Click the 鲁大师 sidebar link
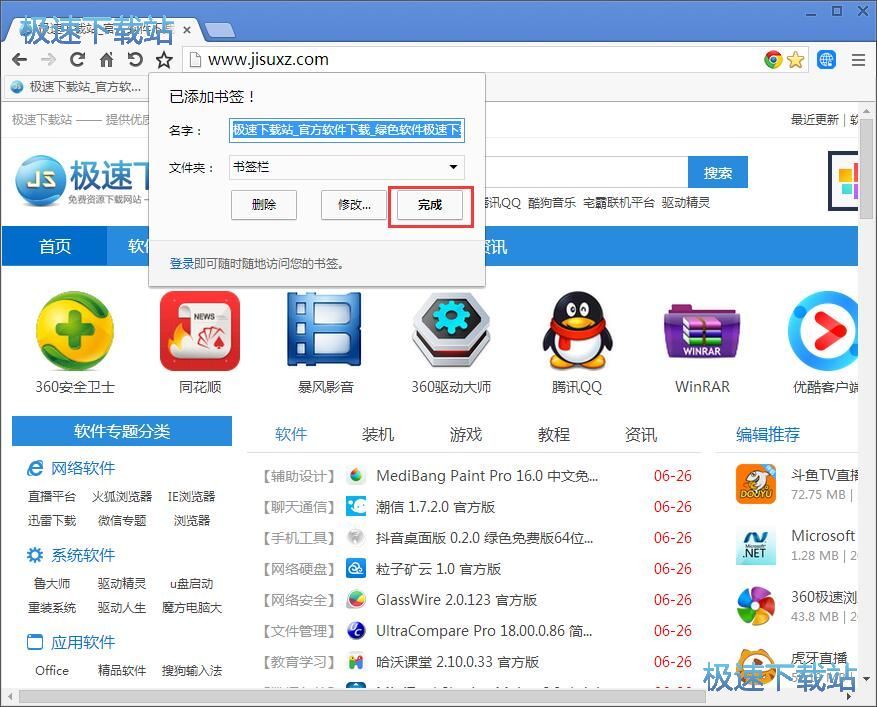Viewport: 877px width, 707px height. [52, 584]
